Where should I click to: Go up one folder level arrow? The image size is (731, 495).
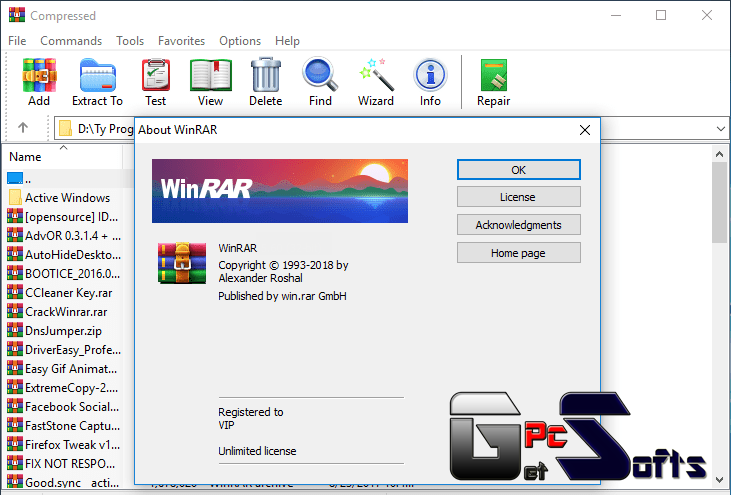[x=23, y=128]
